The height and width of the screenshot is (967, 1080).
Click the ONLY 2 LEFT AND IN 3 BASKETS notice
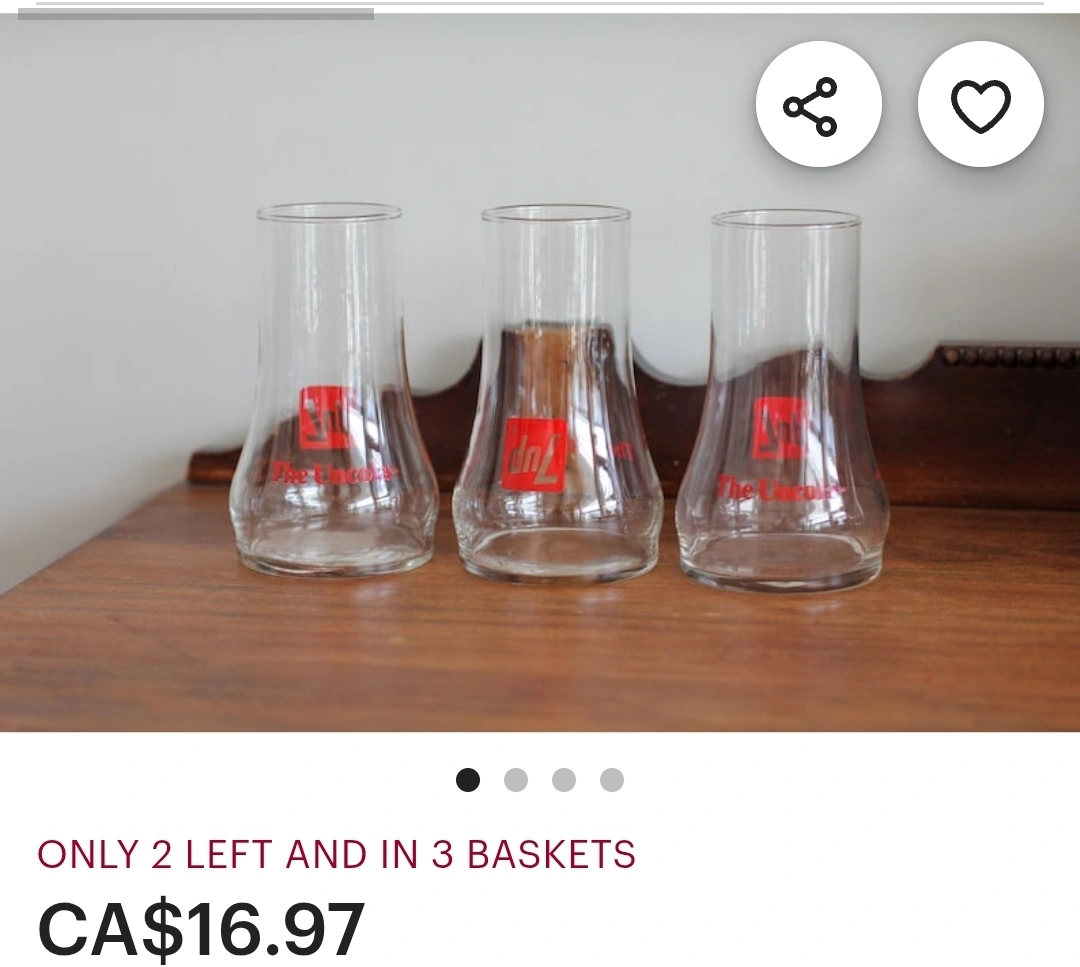coord(336,854)
